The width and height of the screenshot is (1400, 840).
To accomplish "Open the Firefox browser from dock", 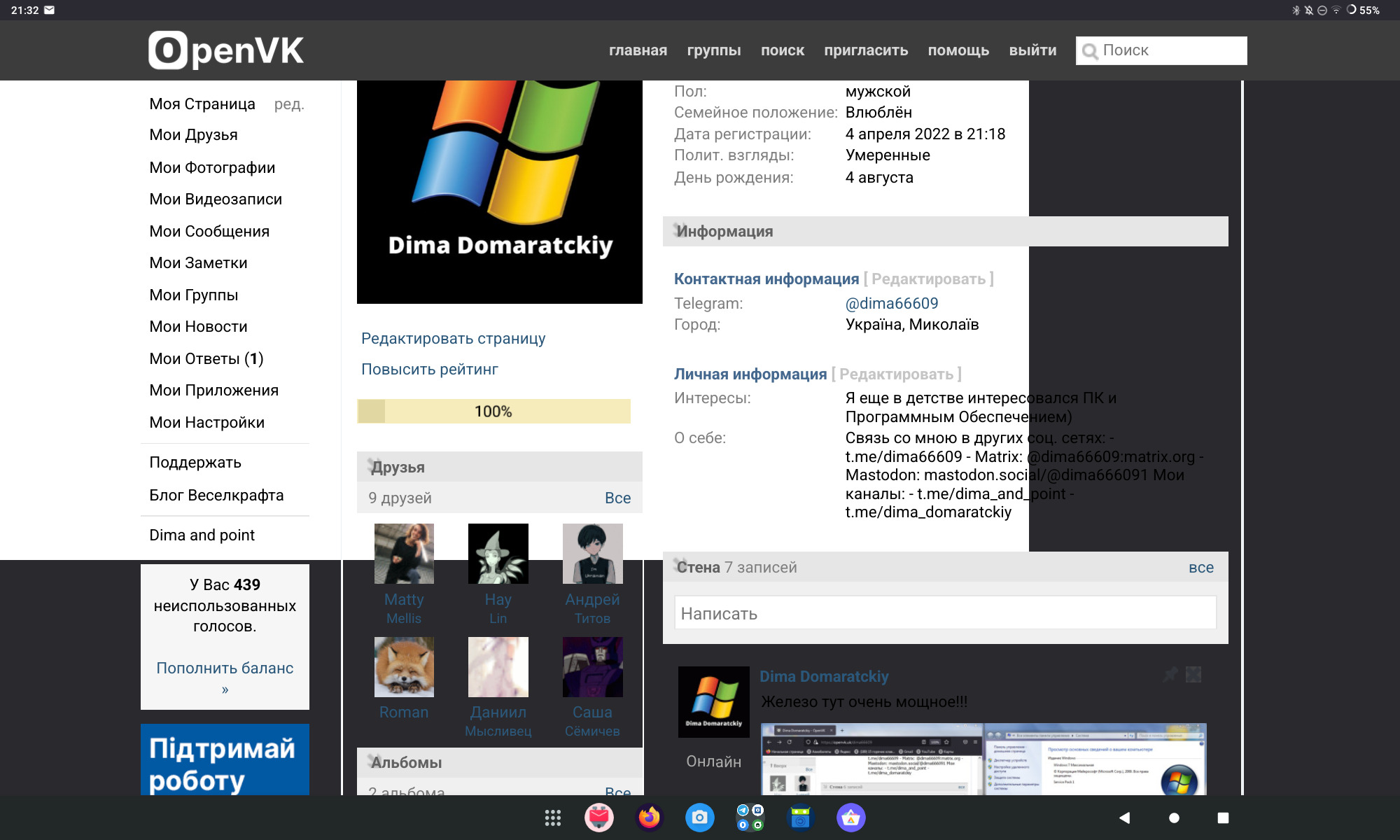I will tap(649, 818).
